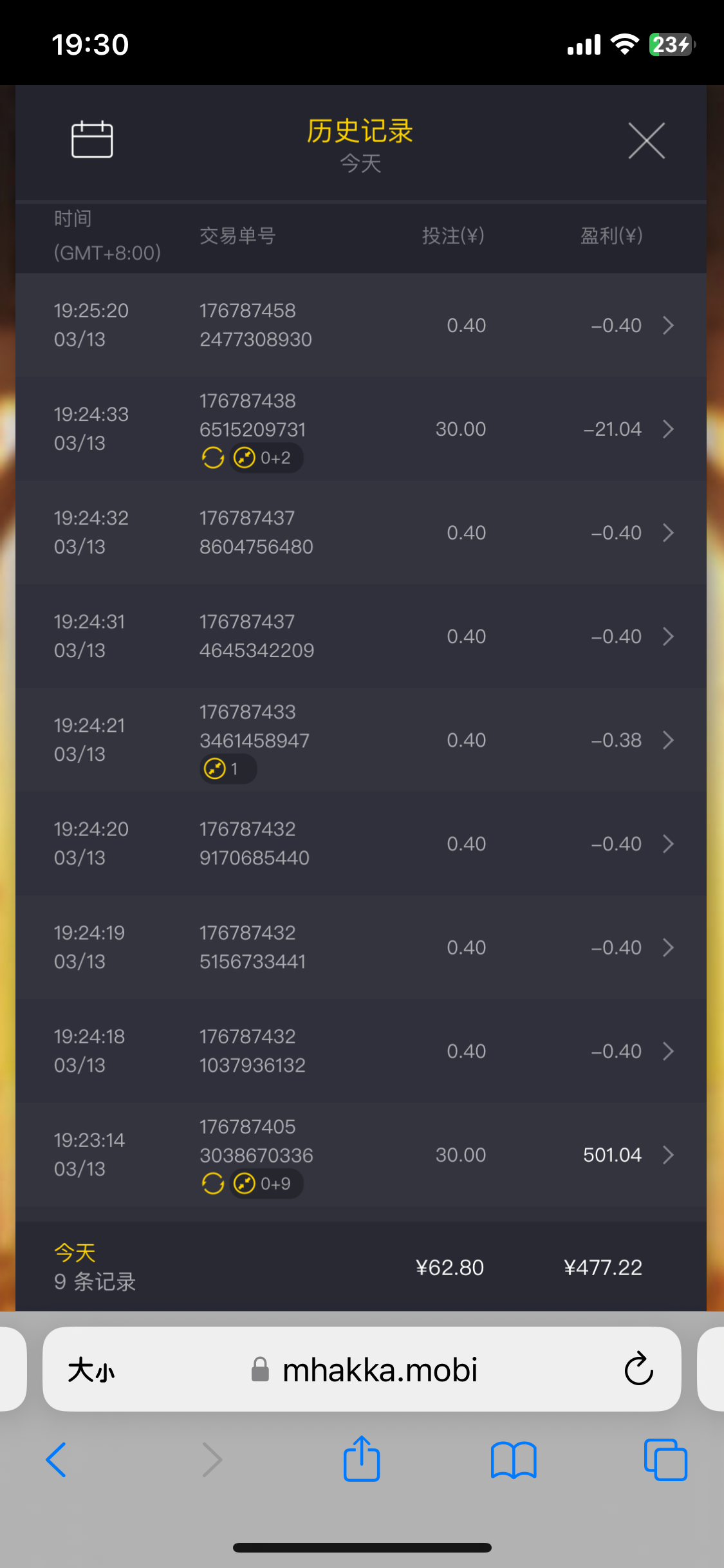Tap the free spin icon on 19:24:33 record
This screenshot has height=1568, width=724.
pyautogui.click(x=213, y=458)
